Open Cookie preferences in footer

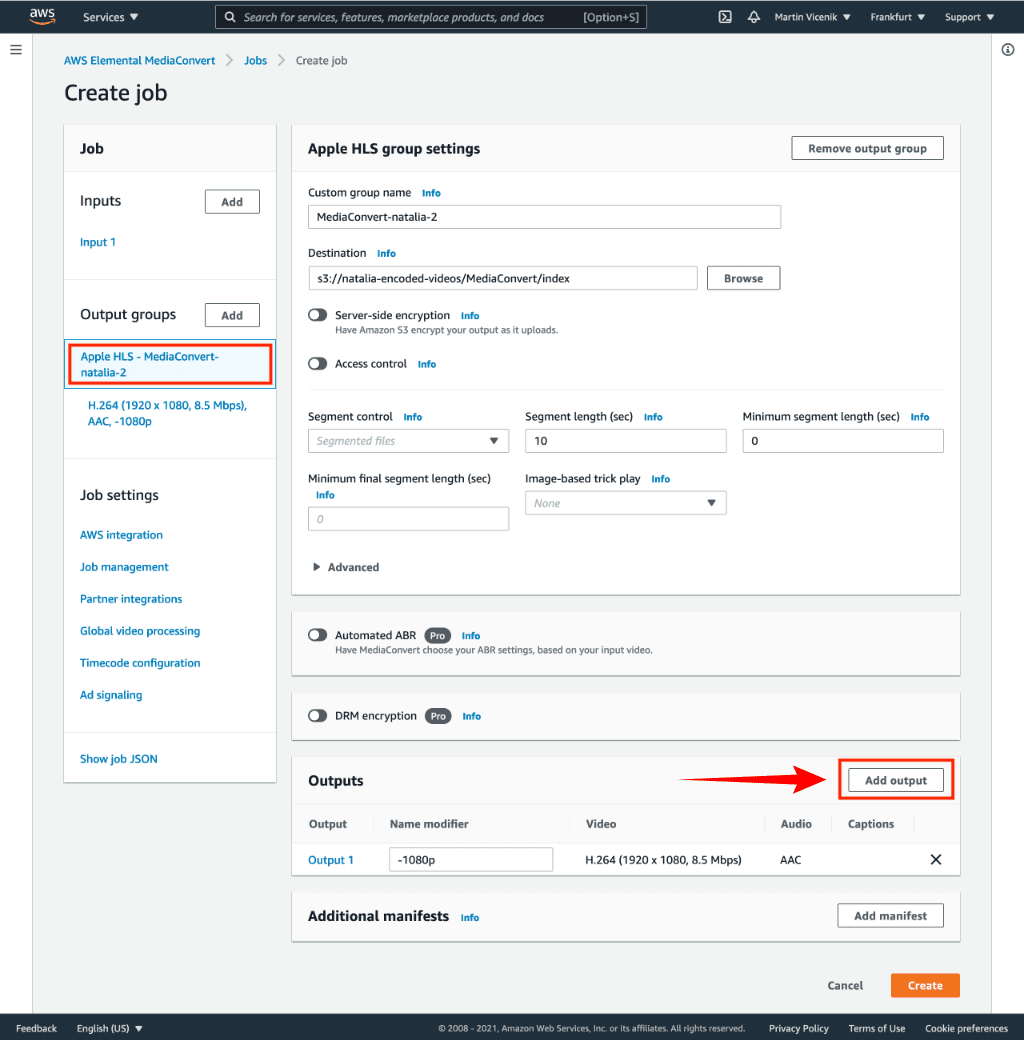966,1028
